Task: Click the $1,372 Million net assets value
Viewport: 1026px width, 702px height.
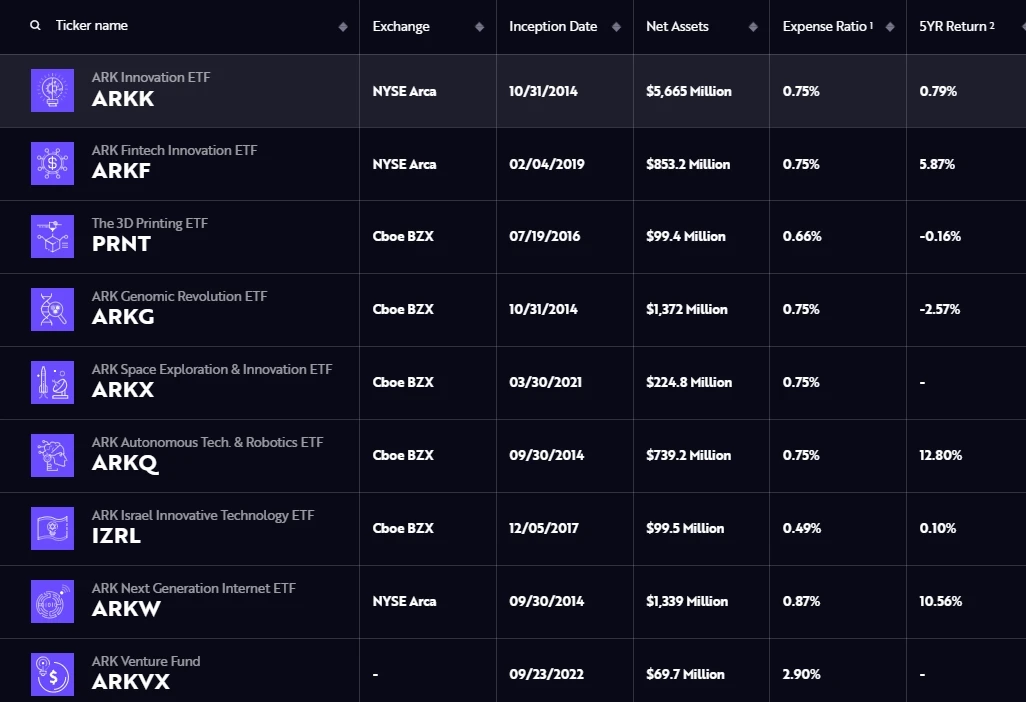Action: (x=687, y=309)
